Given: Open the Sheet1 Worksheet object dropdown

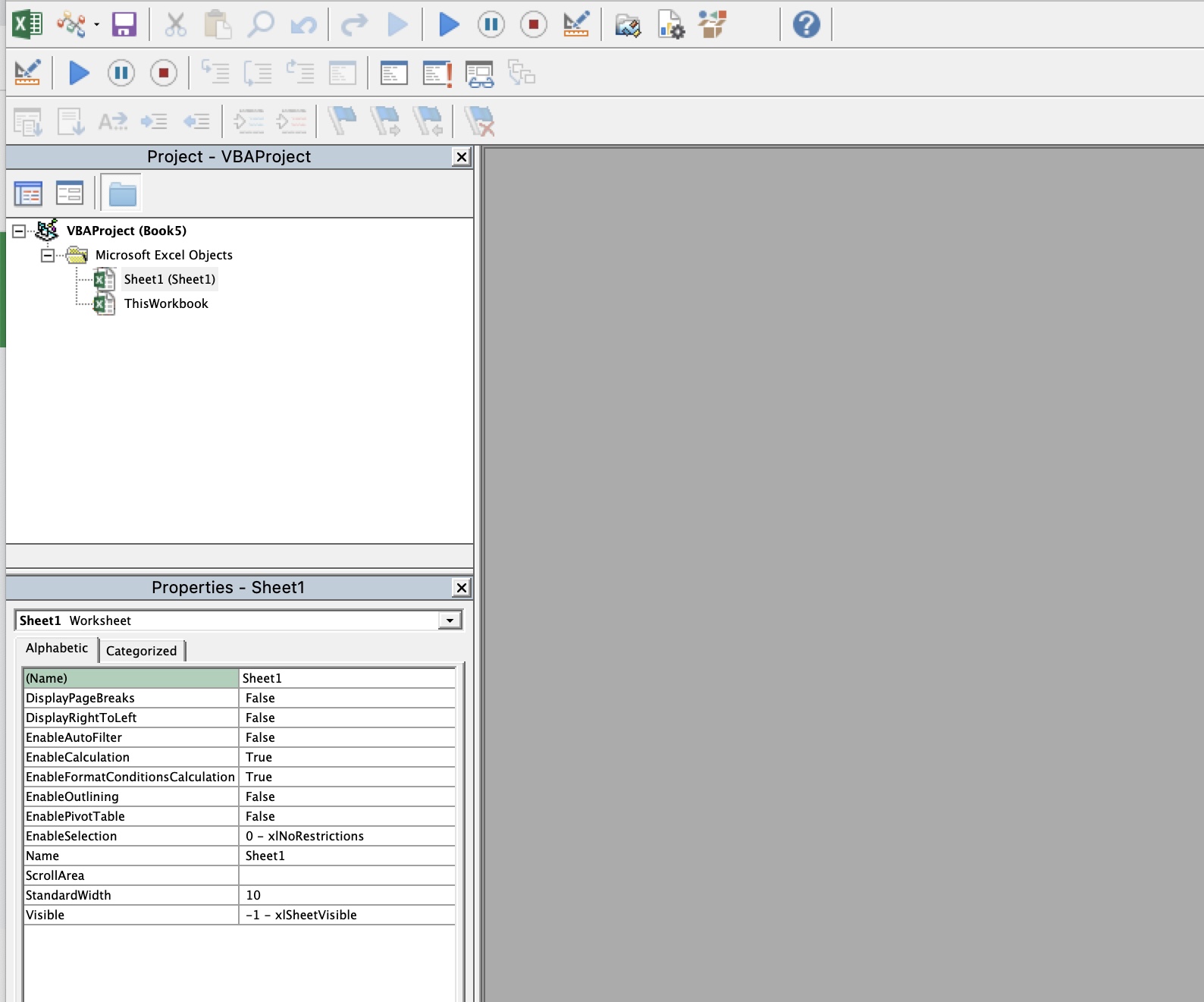Looking at the screenshot, I should pos(450,620).
